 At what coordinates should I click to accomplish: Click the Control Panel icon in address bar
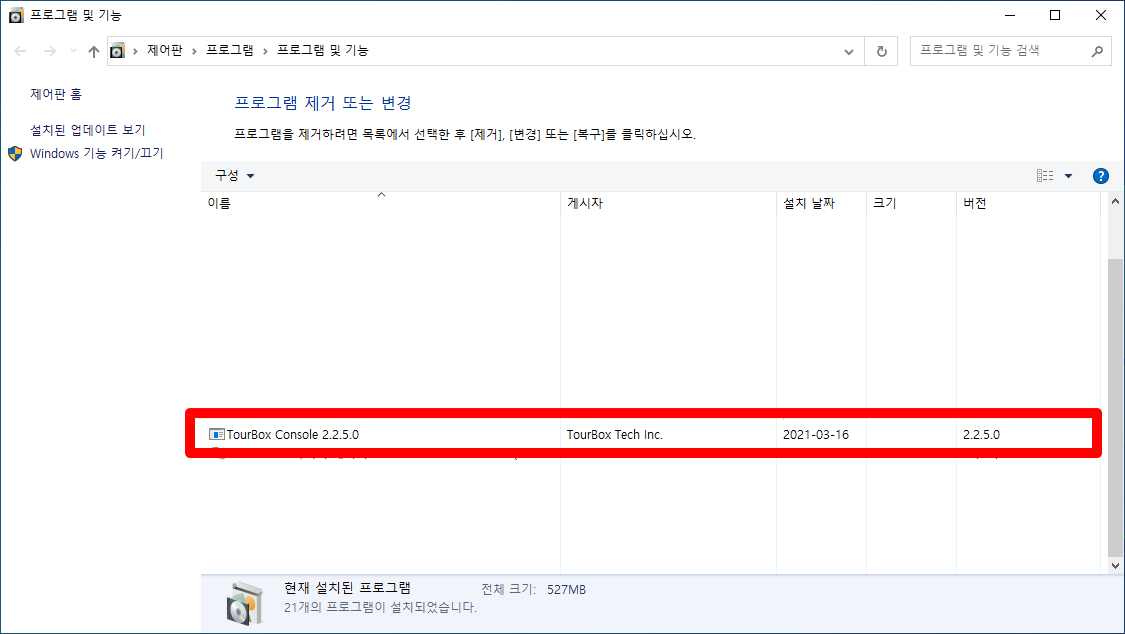point(117,51)
